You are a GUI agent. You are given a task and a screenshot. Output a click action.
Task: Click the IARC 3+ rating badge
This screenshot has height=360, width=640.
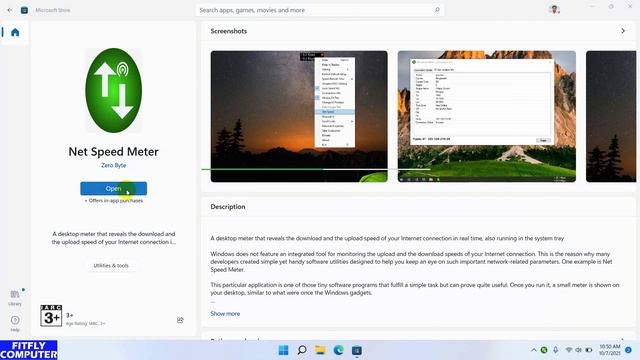pos(51,315)
